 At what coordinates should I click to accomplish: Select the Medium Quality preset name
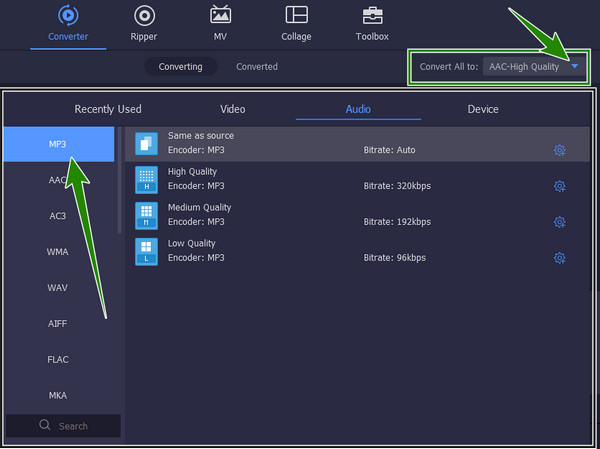pyautogui.click(x=199, y=207)
